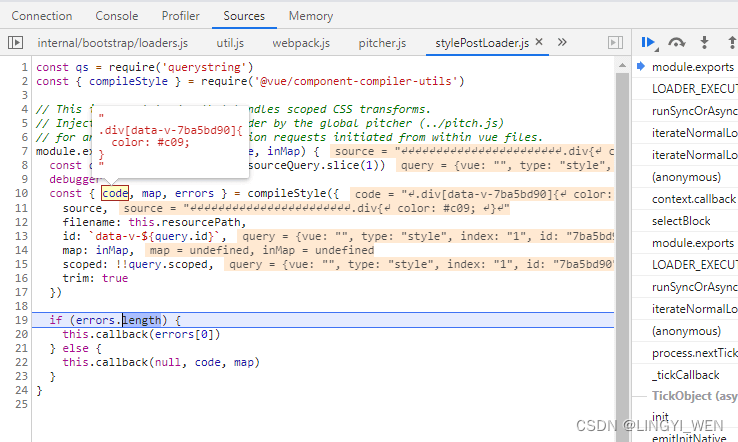This screenshot has height=442, width=738.
Task: Open the Console tab
Action: [x=117, y=16]
